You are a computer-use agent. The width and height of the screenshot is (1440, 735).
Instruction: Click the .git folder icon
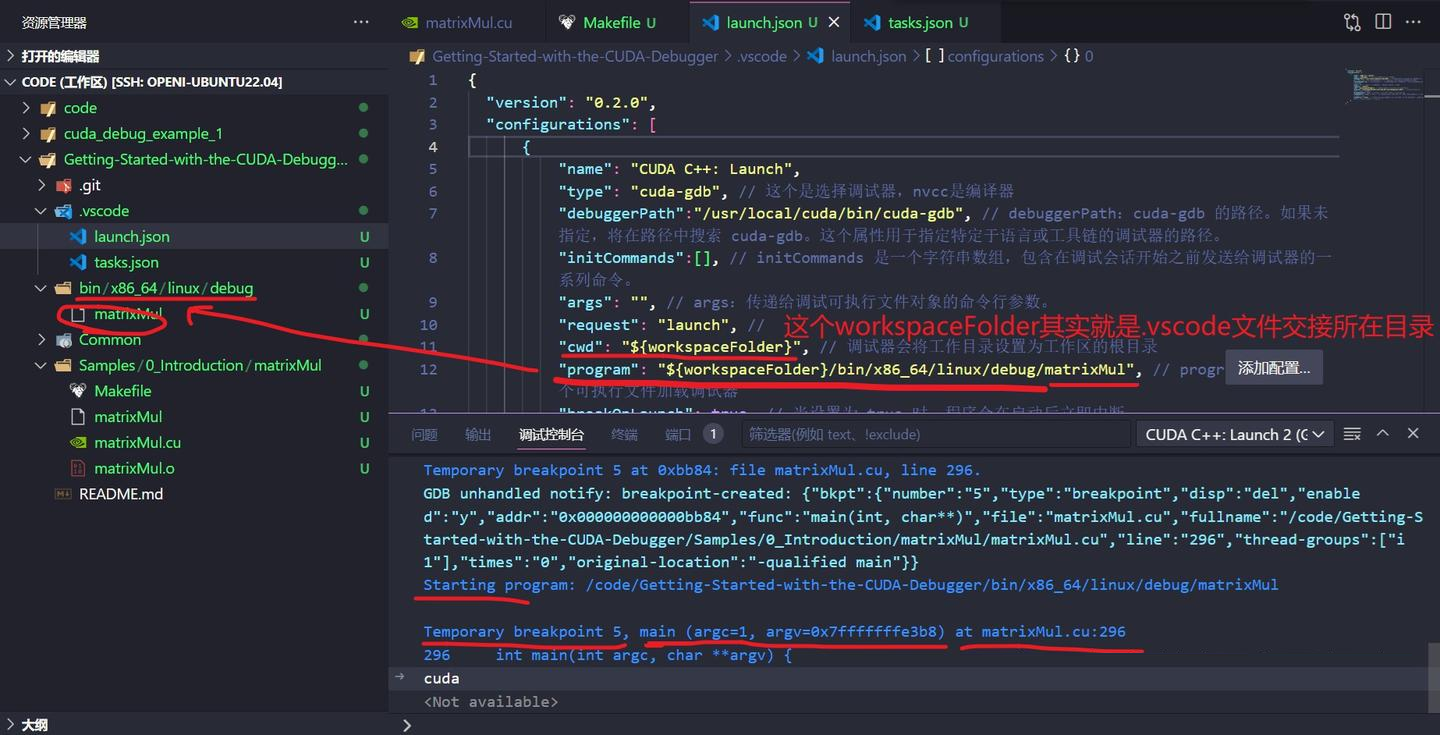[x=64, y=185]
